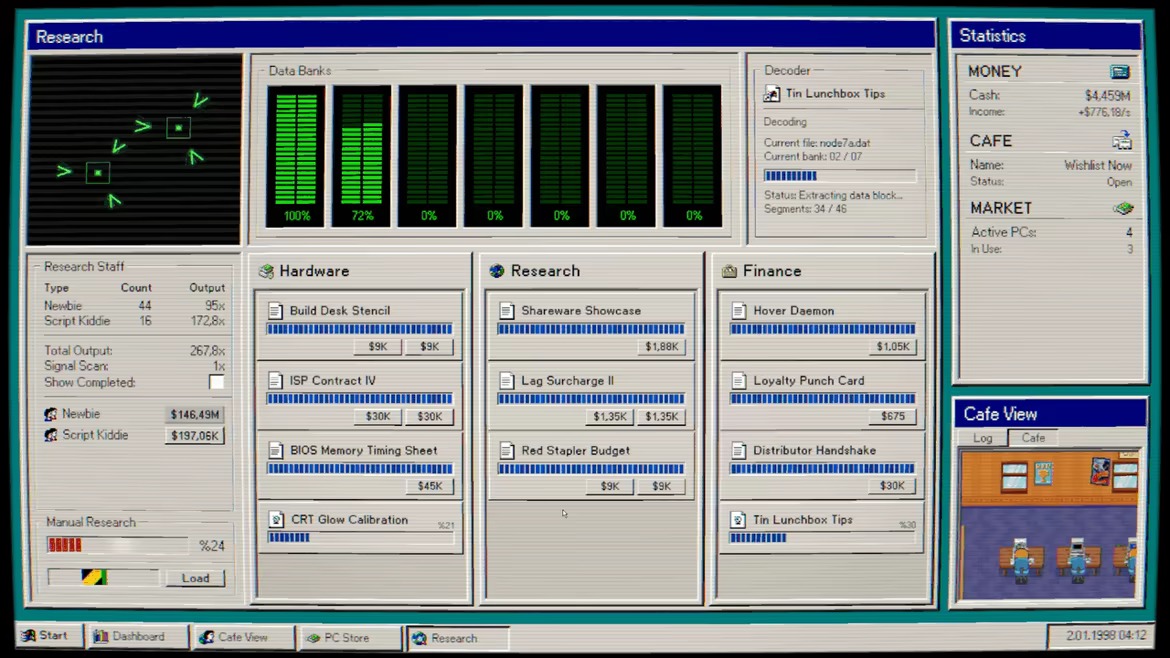This screenshot has height=658, width=1170.
Task: Click the Manual Research red progress bar
Action: (117, 545)
